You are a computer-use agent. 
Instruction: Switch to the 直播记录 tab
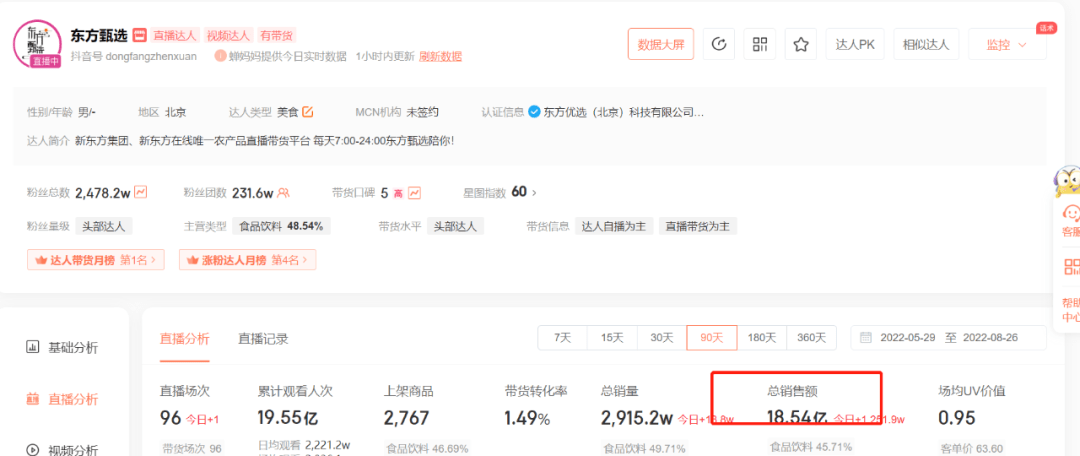pyautogui.click(x=263, y=339)
